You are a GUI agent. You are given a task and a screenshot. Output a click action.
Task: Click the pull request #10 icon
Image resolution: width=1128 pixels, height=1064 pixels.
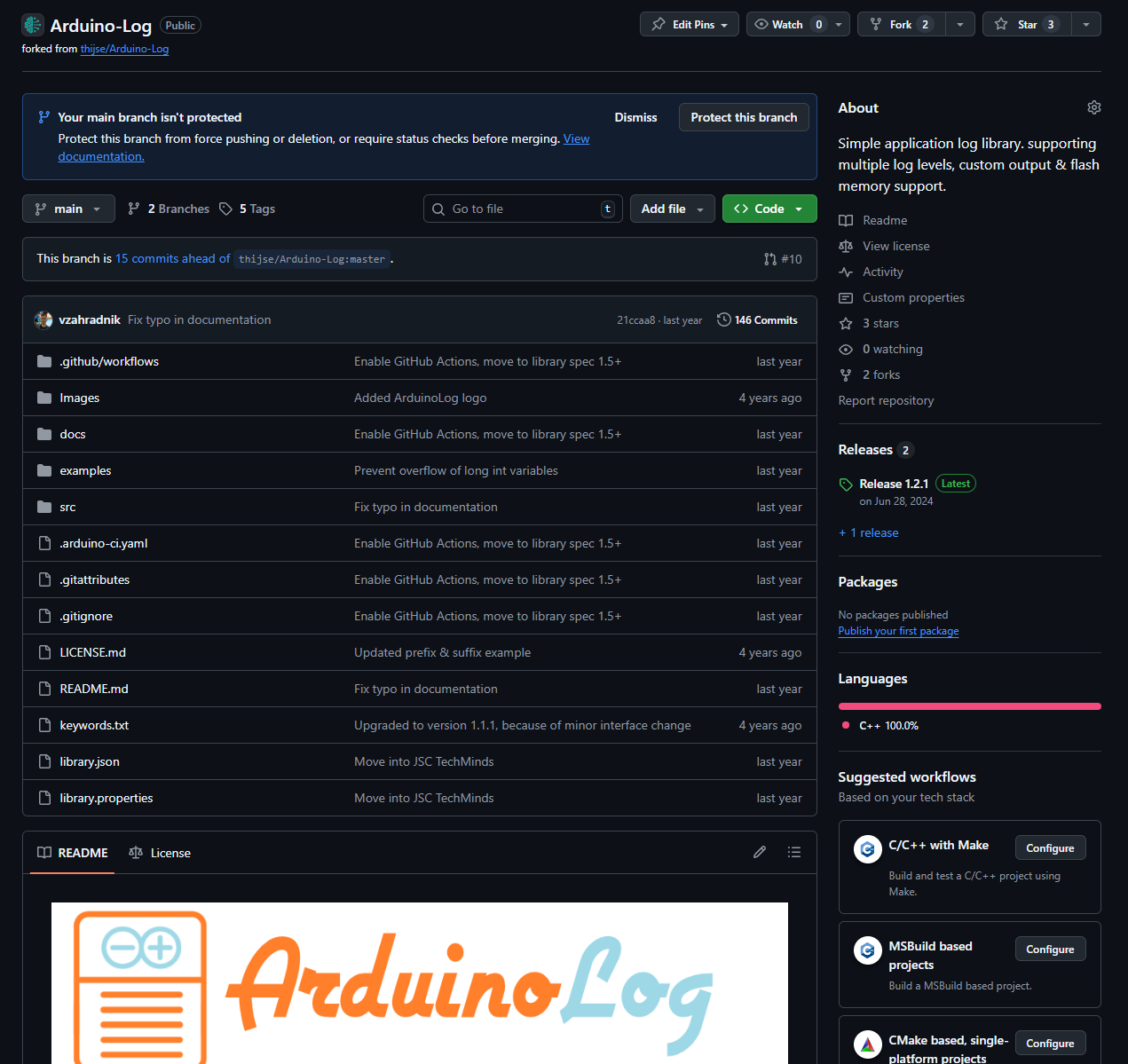770,259
